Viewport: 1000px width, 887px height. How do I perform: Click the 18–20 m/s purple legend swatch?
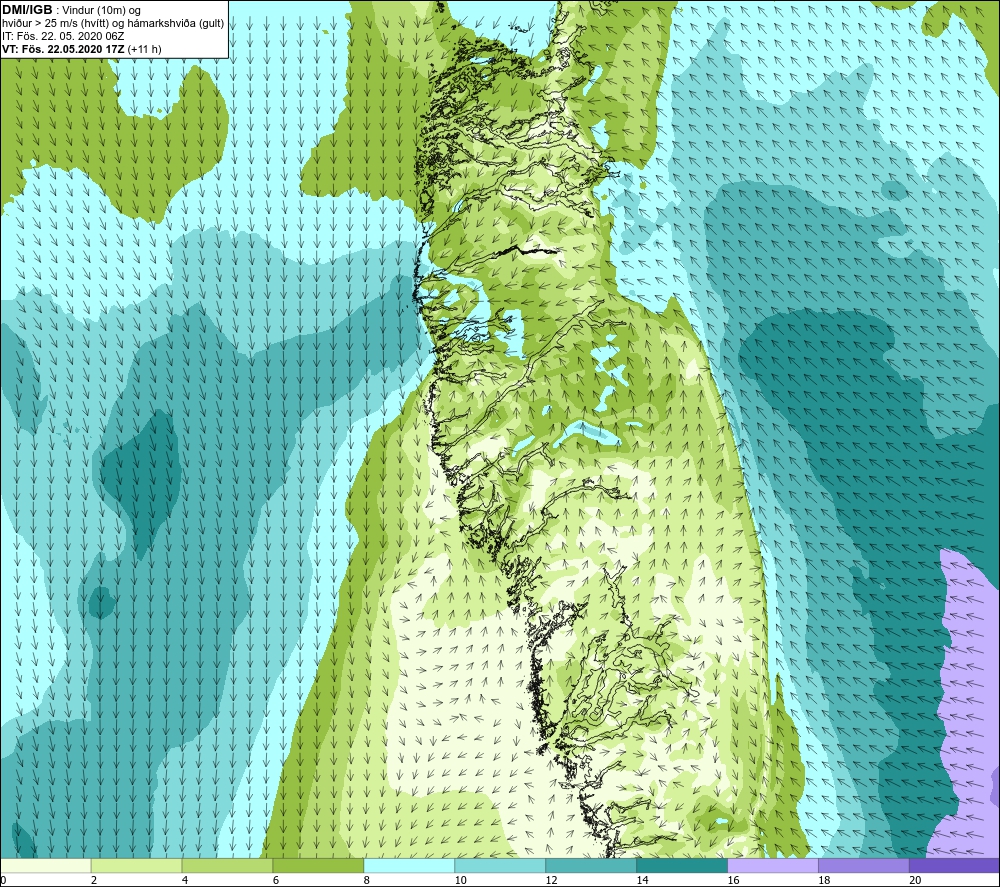(x=864, y=865)
